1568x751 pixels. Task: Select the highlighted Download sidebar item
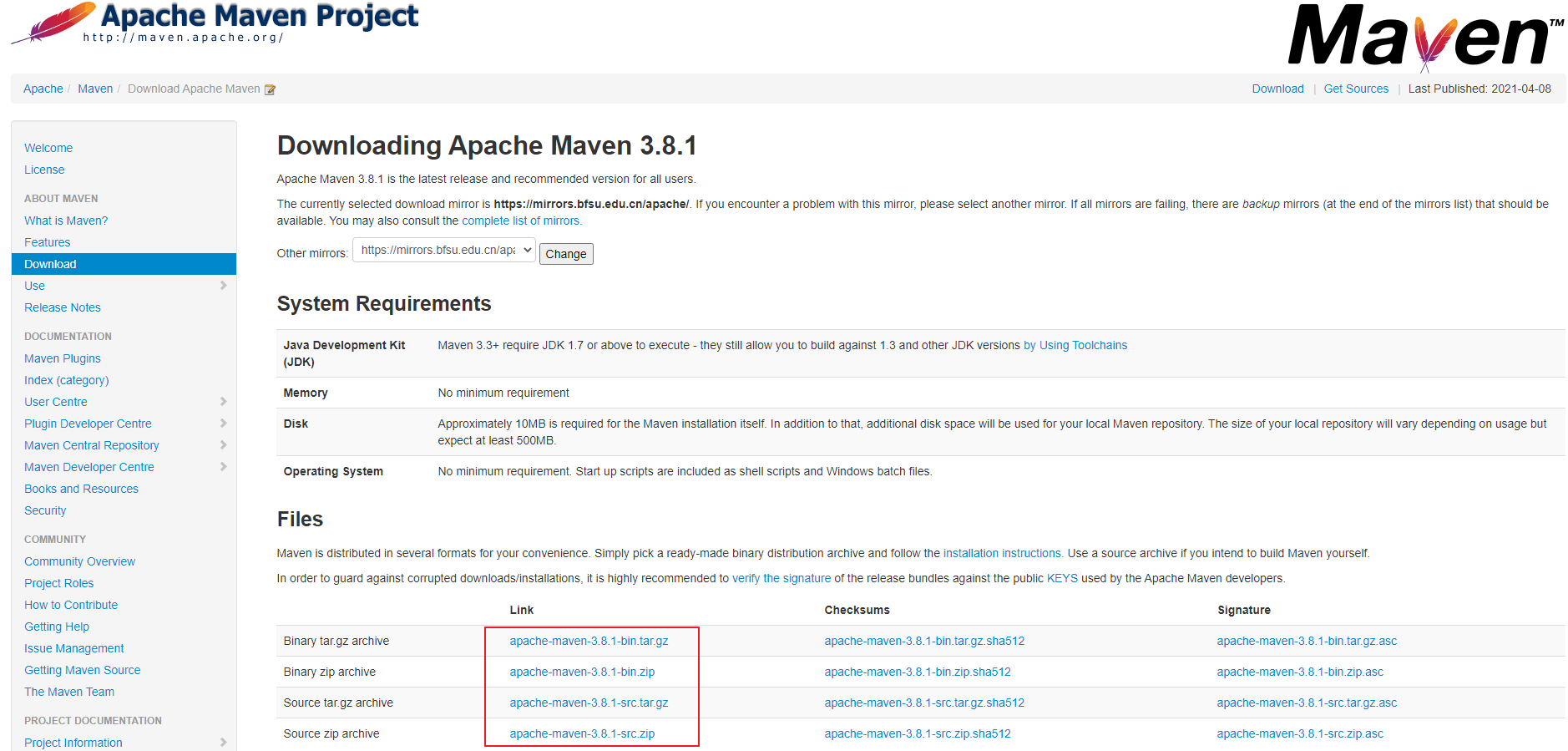[x=124, y=264]
